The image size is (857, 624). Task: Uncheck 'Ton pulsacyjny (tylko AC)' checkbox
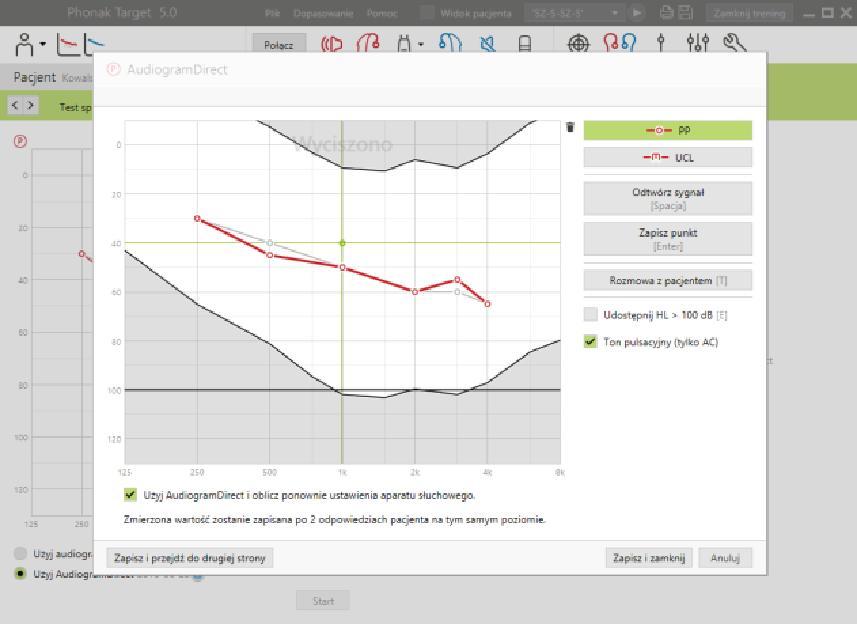pyautogui.click(x=590, y=342)
